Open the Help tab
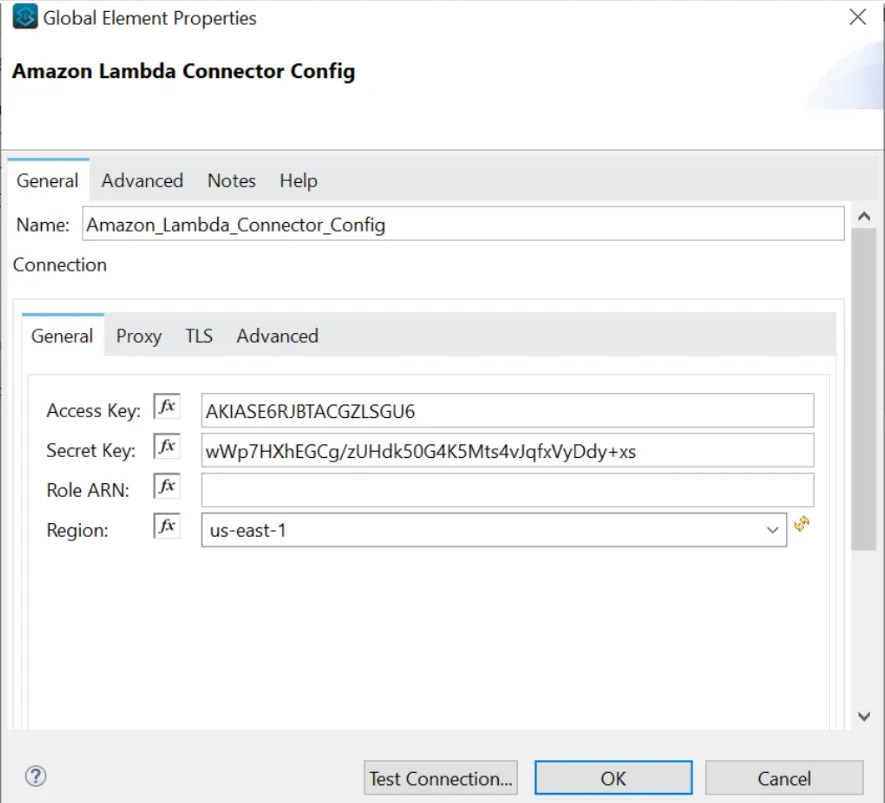This screenshot has width=885, height=803. pos(298,181)
